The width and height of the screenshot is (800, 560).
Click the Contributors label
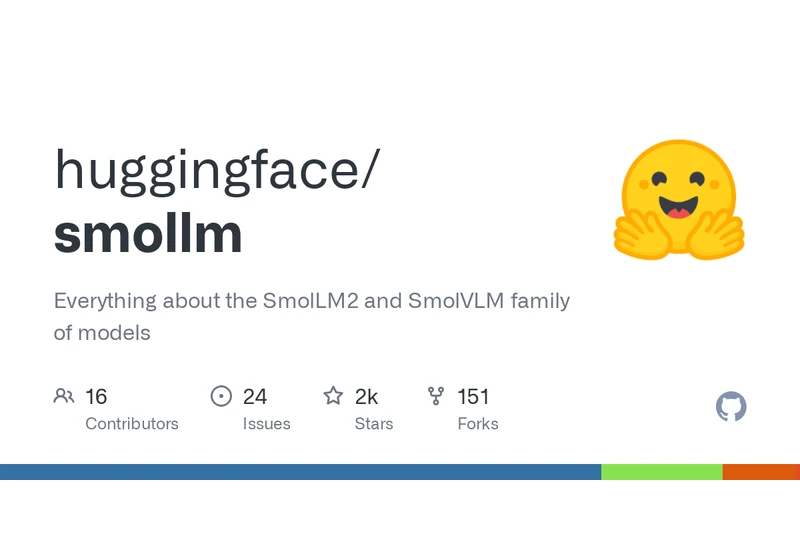[x=132, y=423]
